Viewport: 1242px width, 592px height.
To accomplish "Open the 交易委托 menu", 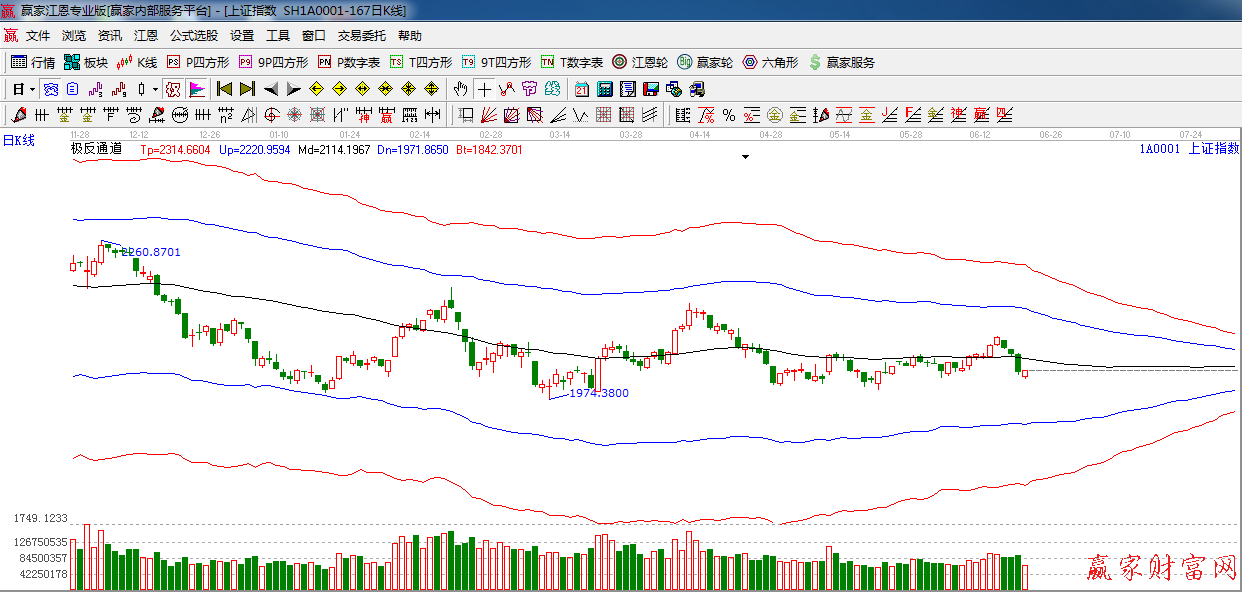I will pyautogui.click(x=361, y=35).
